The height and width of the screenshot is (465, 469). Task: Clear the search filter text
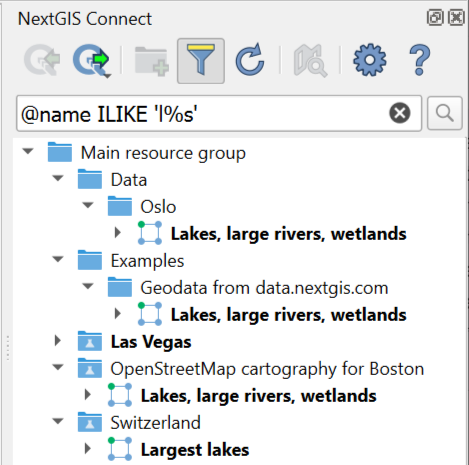(400, 113)
